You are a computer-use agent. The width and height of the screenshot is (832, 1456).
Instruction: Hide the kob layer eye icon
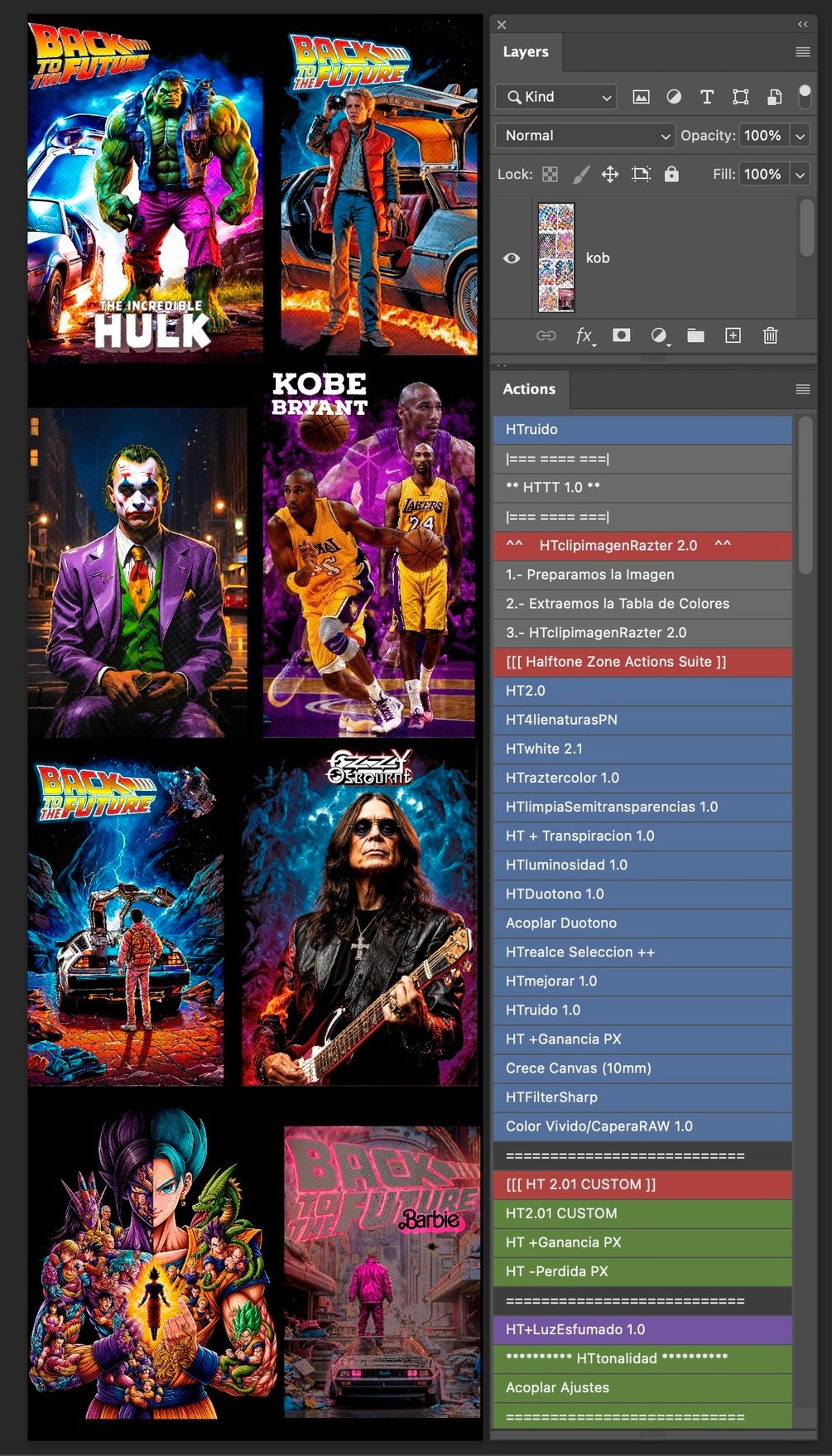pyautogui.click(x=512, y=258)
